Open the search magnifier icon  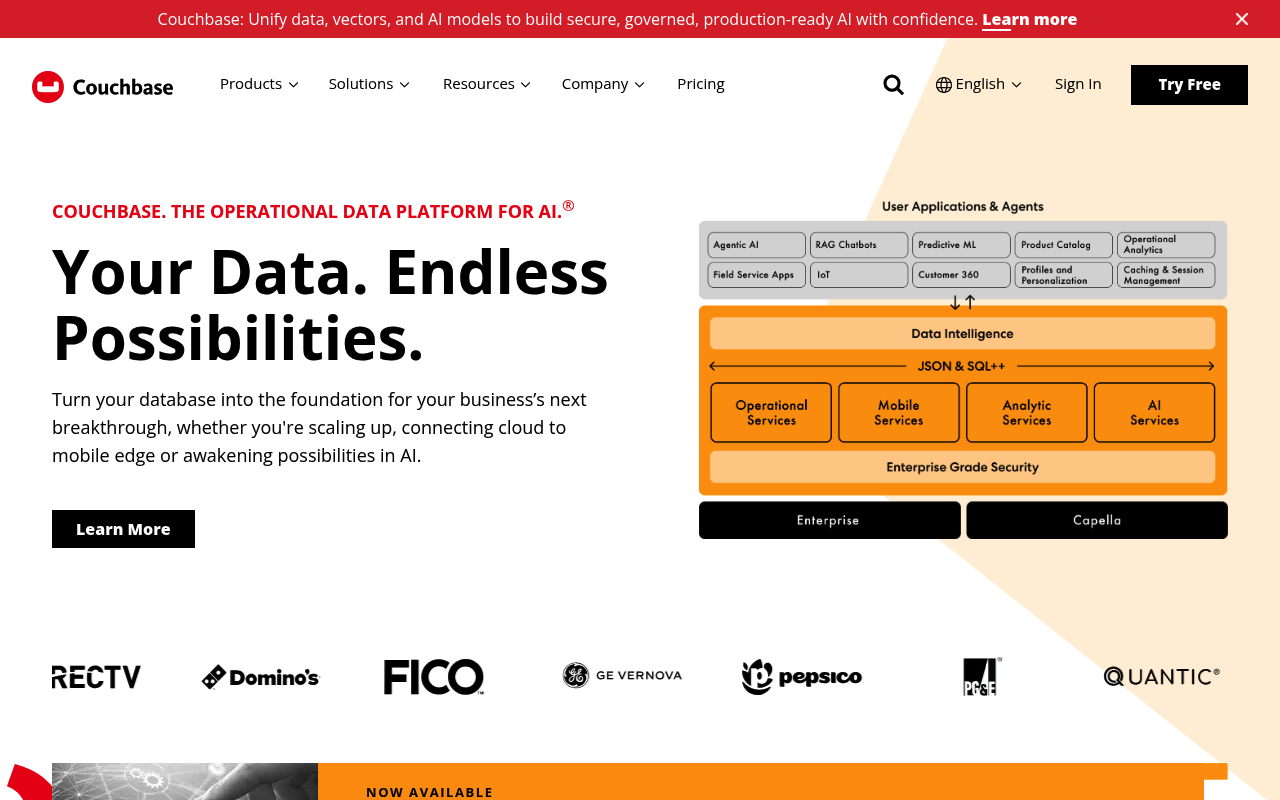(893, 85)
